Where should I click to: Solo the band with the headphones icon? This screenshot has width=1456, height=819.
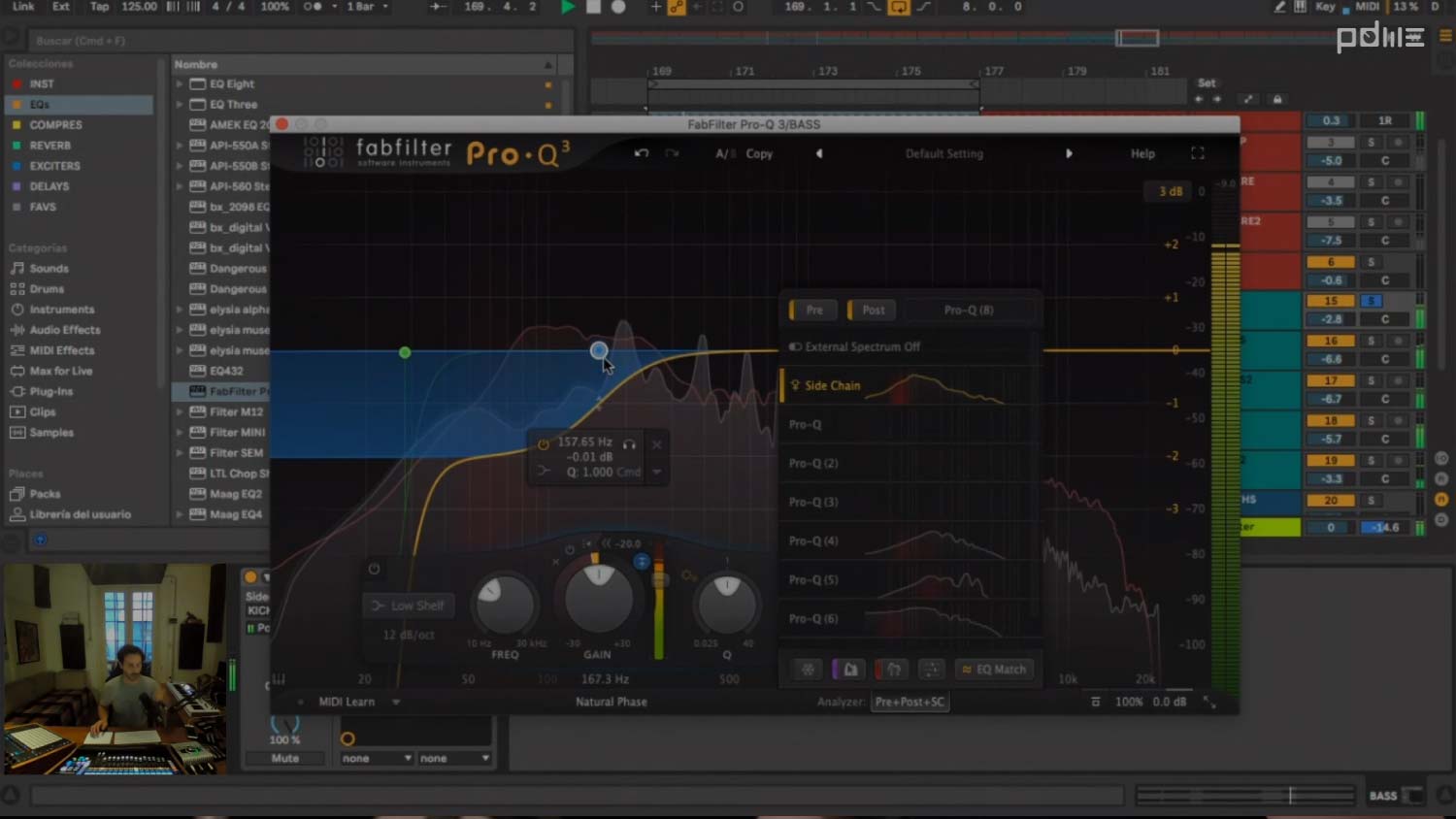click(629, 443)
